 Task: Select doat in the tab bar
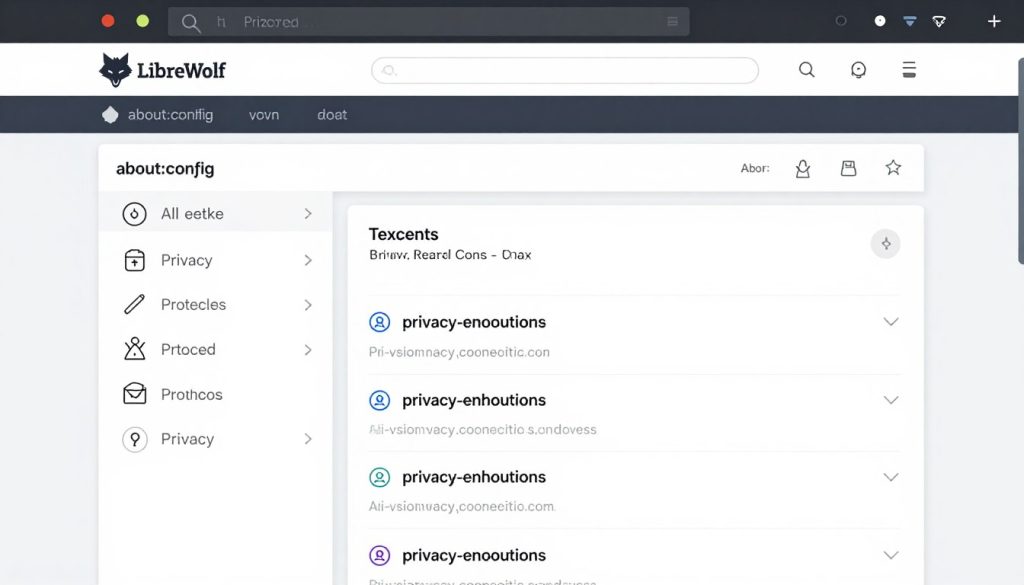coord(331,114)
